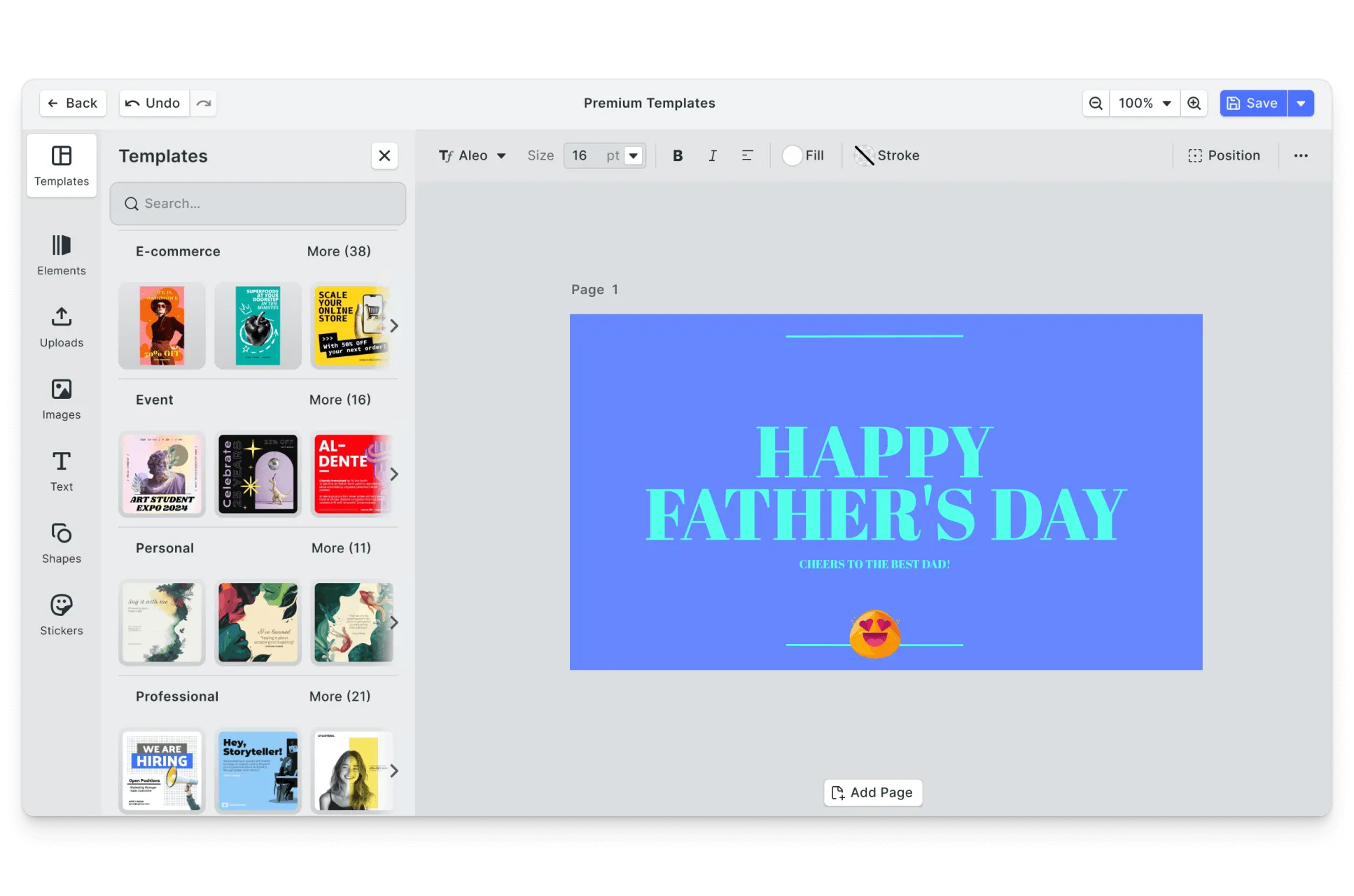Open the Save options dropdown arrow
Viewport: 1354px width, 896px height.
tap(1301, 103)
